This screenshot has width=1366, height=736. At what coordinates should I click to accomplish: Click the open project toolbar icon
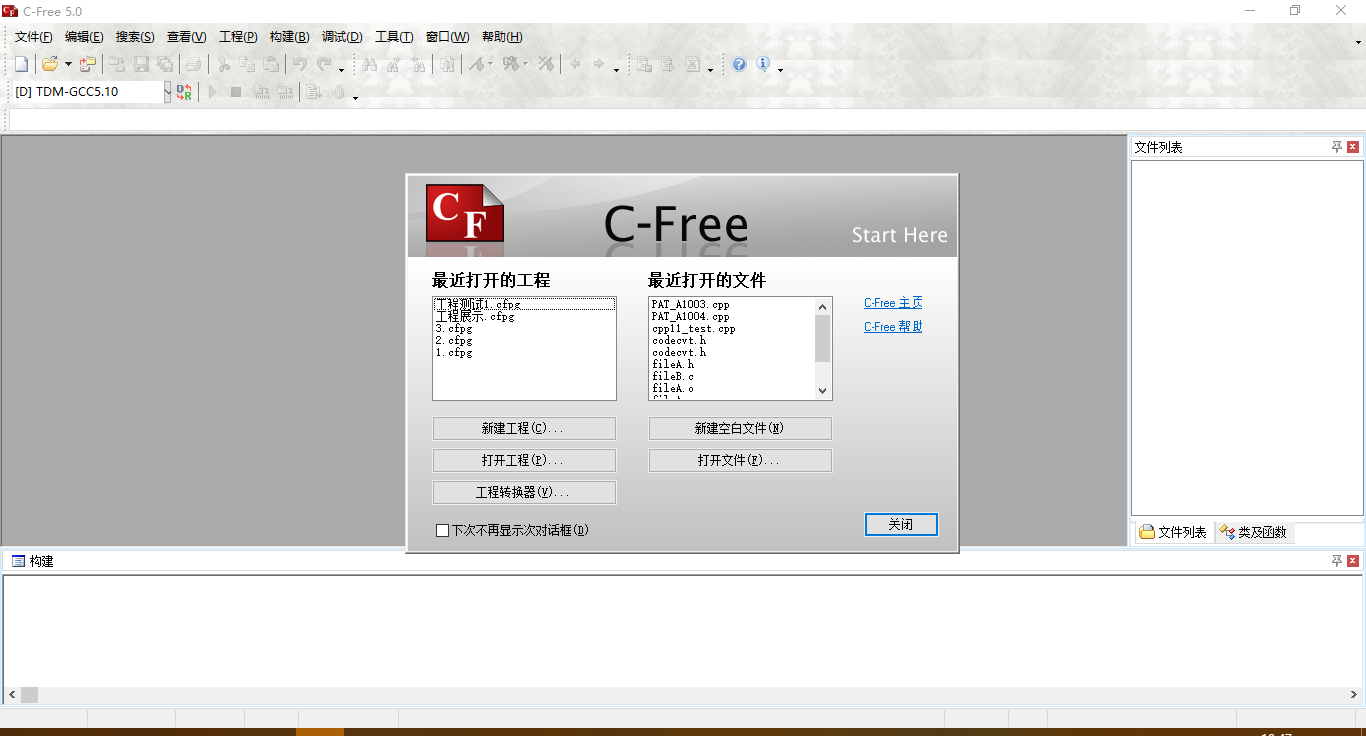click(x=88, y=64)
